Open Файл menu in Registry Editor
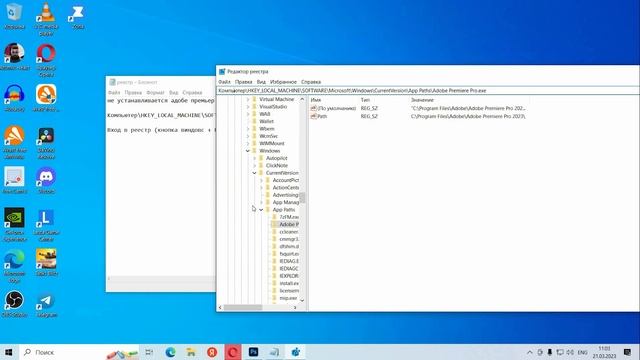This screenshot has height=360, width=640. (224, 82)
